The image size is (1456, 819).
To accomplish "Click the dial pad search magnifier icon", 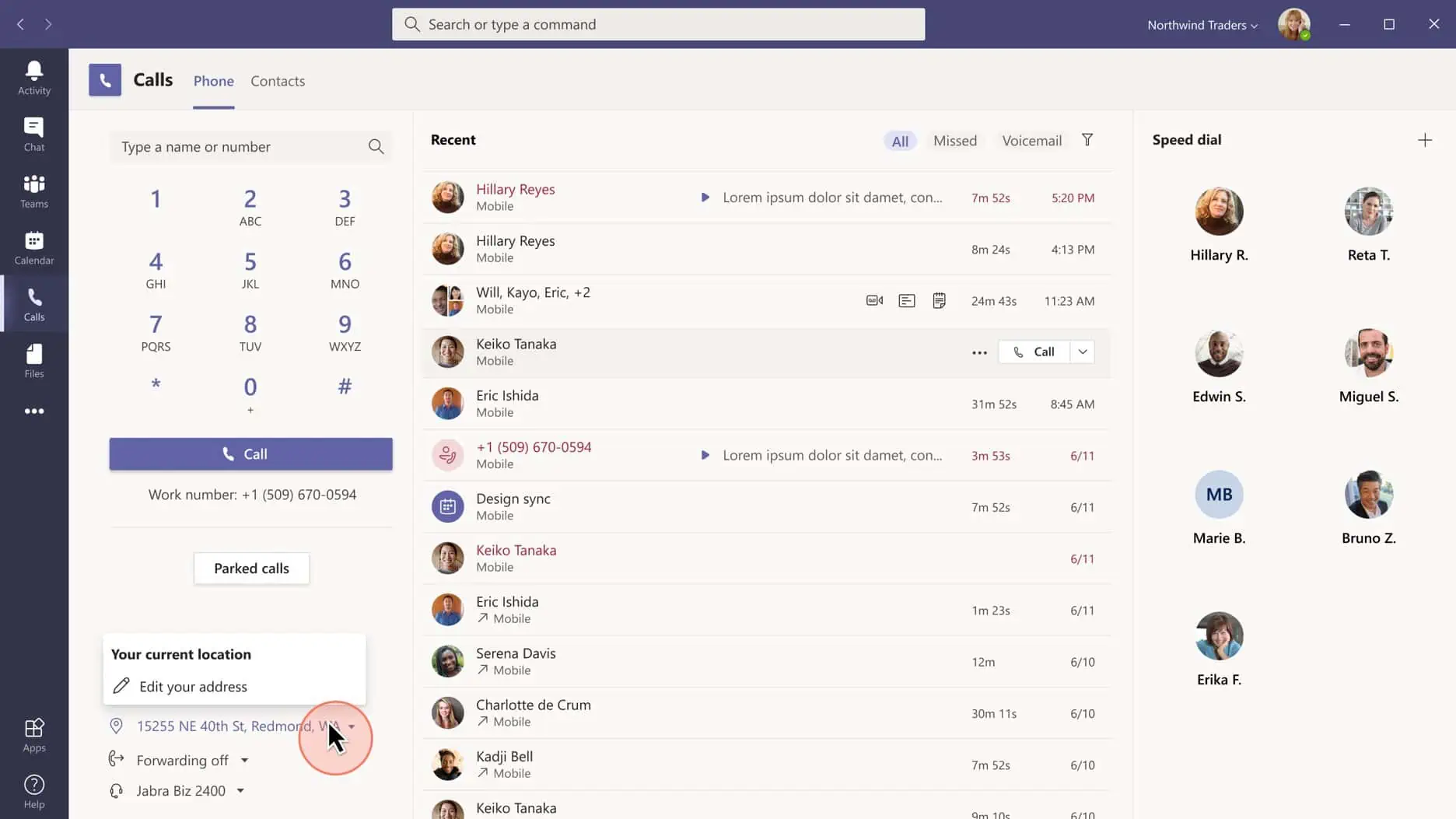I will pyautogui.click(x=376, y=146).
